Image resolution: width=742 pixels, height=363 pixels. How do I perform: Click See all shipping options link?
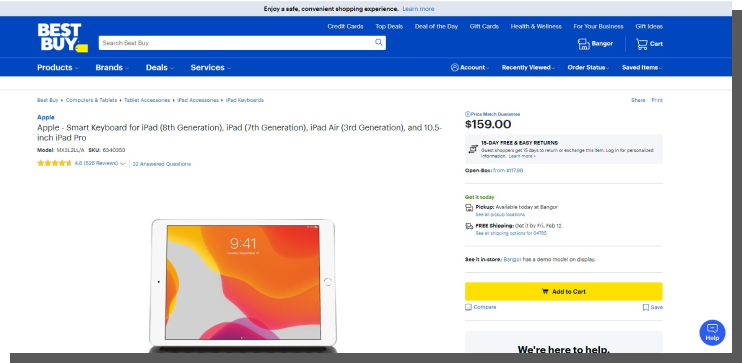511,233
